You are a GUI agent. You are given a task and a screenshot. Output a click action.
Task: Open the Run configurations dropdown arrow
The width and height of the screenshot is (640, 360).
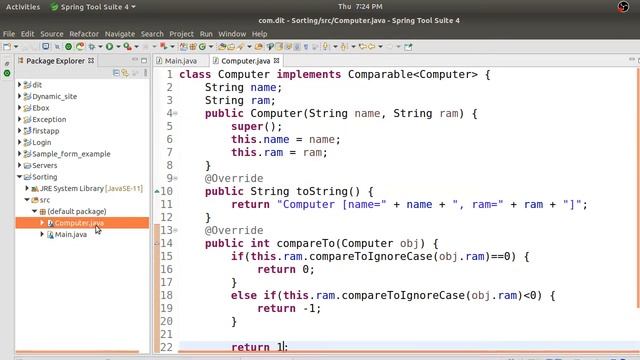pos(118,47)
